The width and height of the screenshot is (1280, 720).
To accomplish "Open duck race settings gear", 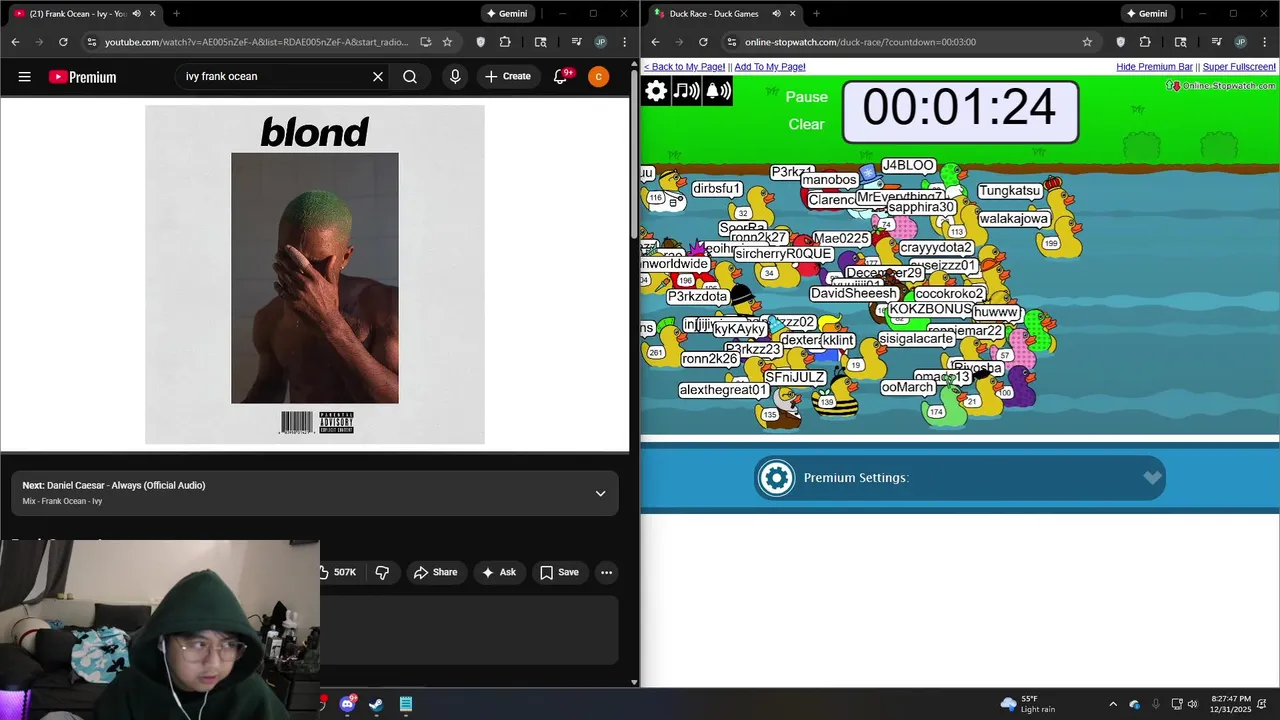I will pyautogui.click(x=656, y=91).
